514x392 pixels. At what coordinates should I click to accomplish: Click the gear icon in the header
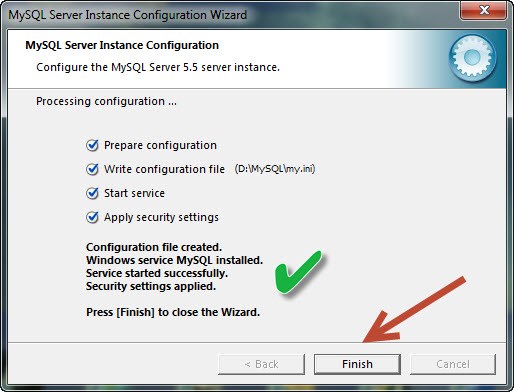(472, 58)
